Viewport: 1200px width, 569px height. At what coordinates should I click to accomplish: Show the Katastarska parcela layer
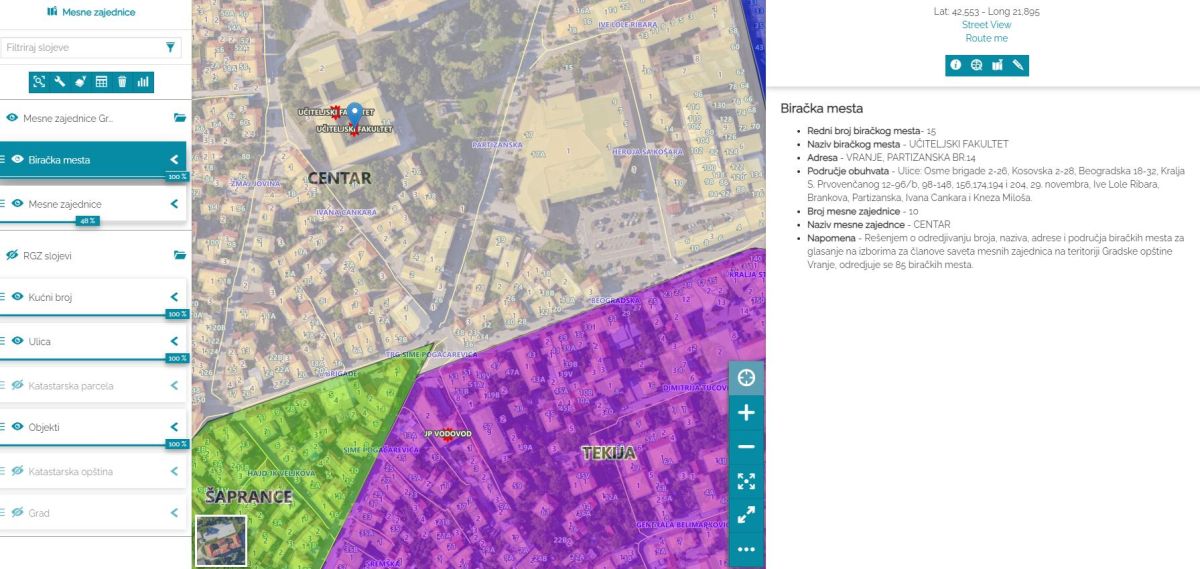coord(18,385)
